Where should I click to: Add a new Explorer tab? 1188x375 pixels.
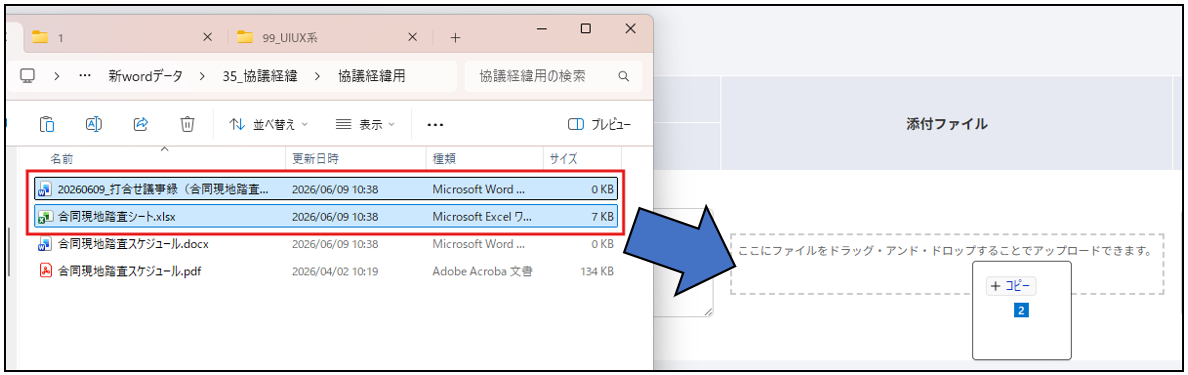point(455,37)
